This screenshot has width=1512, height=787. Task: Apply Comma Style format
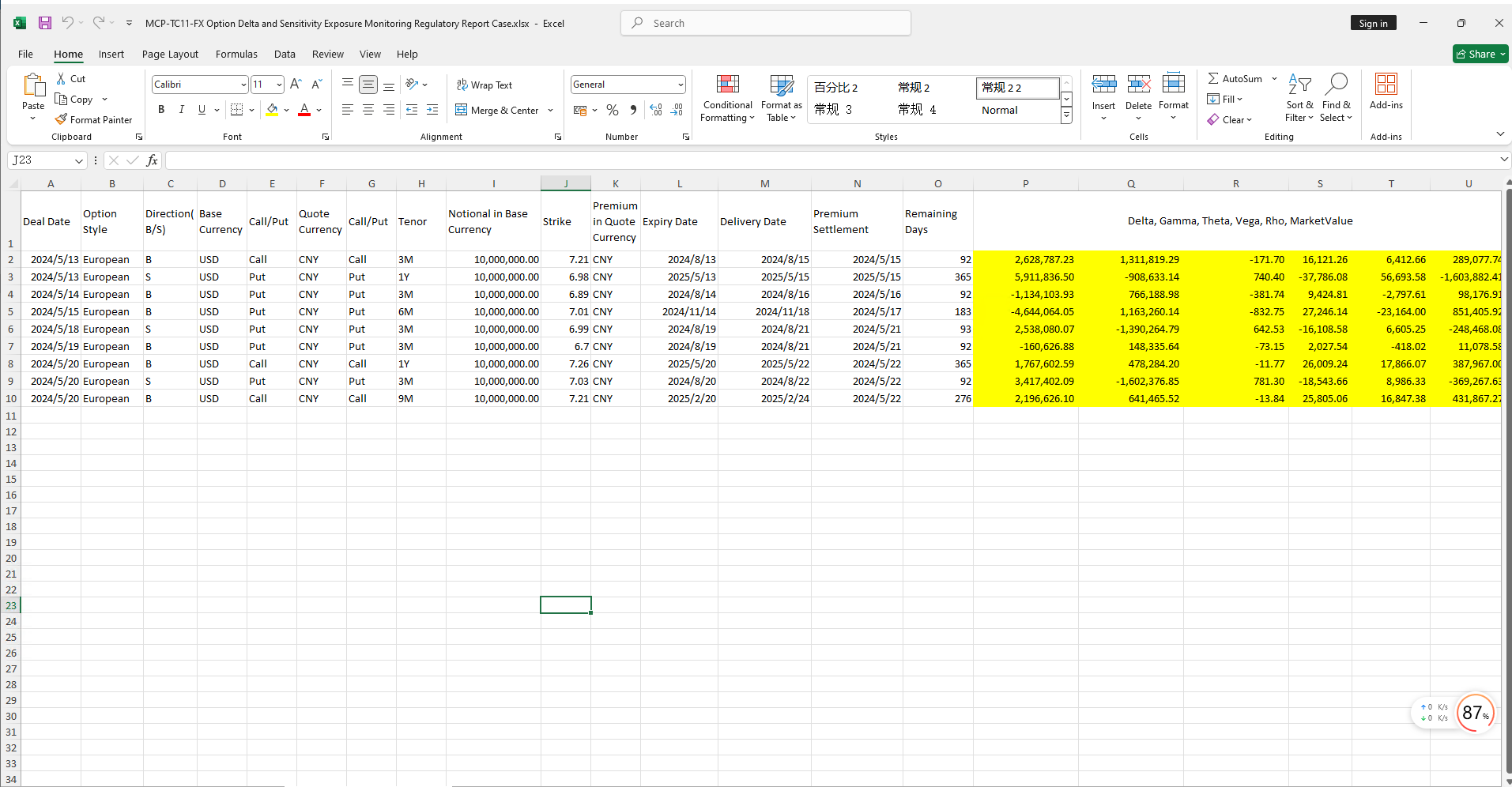coord(633,110)
